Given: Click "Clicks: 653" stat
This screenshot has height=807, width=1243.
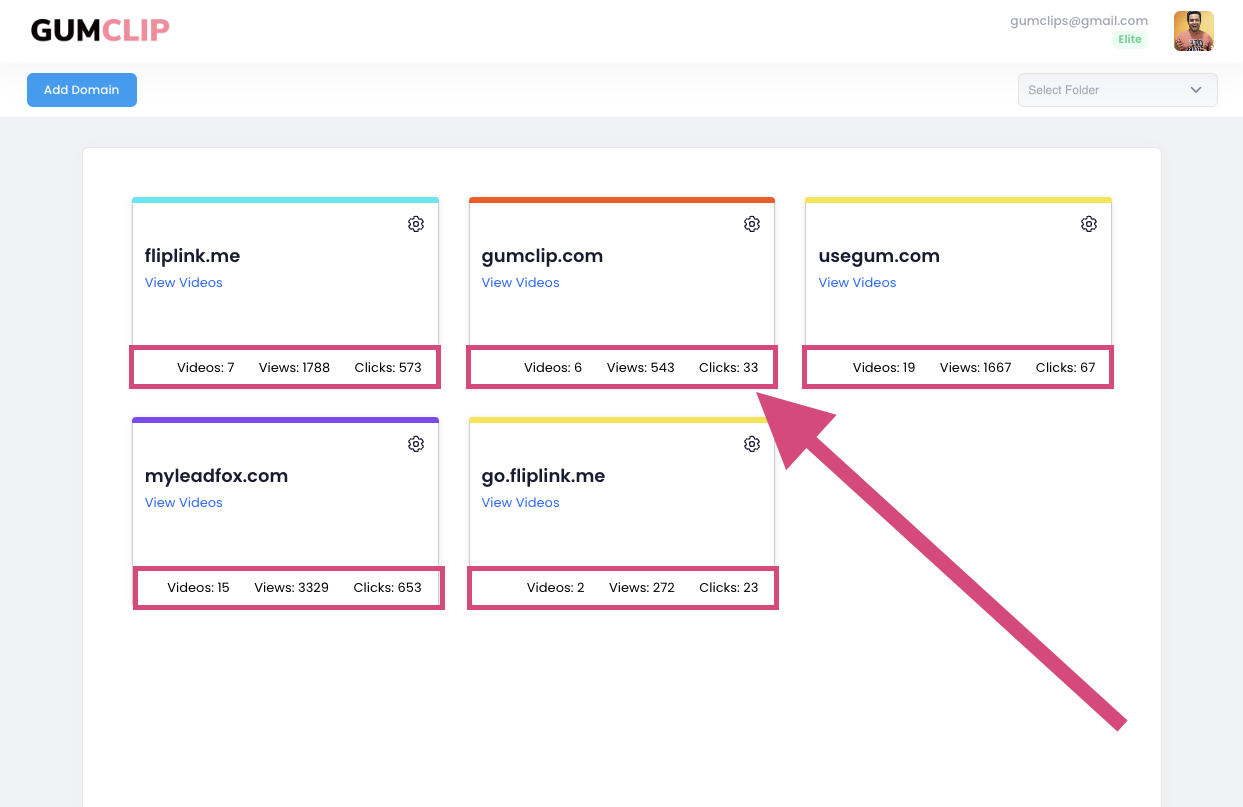Looking at the screenshot, I should [388, 588].
